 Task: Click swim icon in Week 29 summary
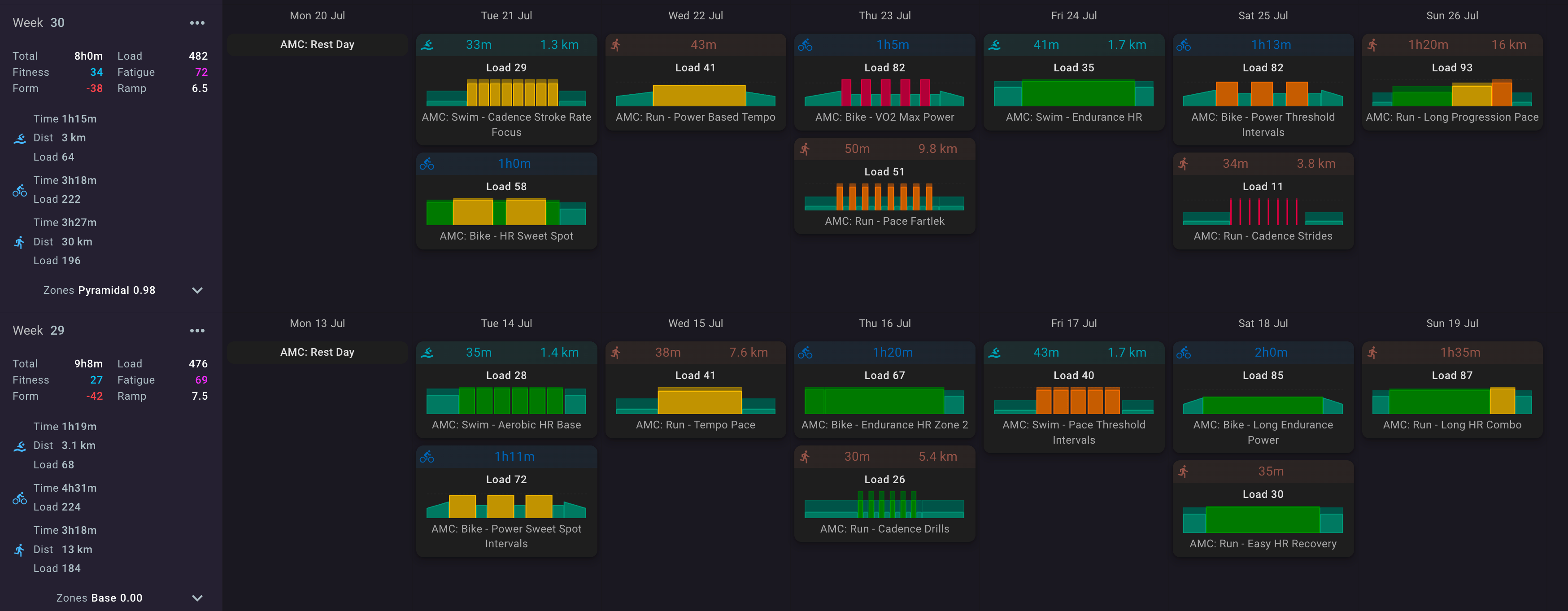coord(19,446)
